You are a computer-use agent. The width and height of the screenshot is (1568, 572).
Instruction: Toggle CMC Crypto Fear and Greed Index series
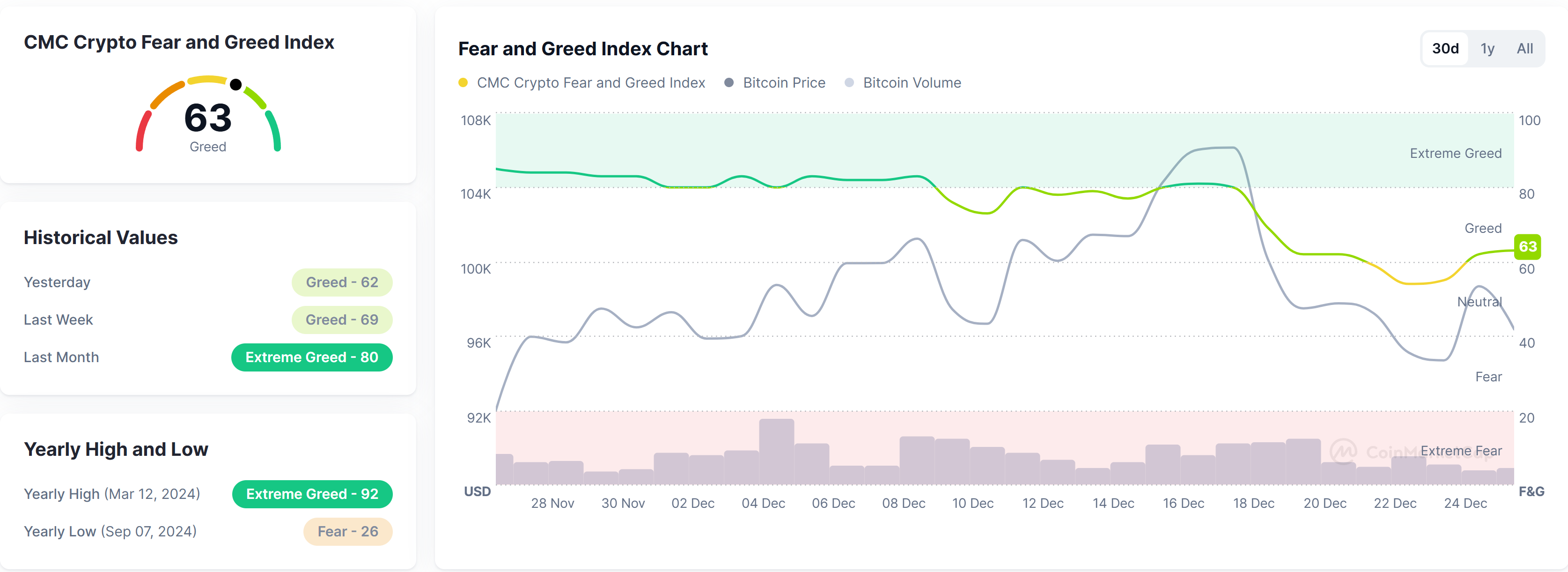(x=590, y=83)
